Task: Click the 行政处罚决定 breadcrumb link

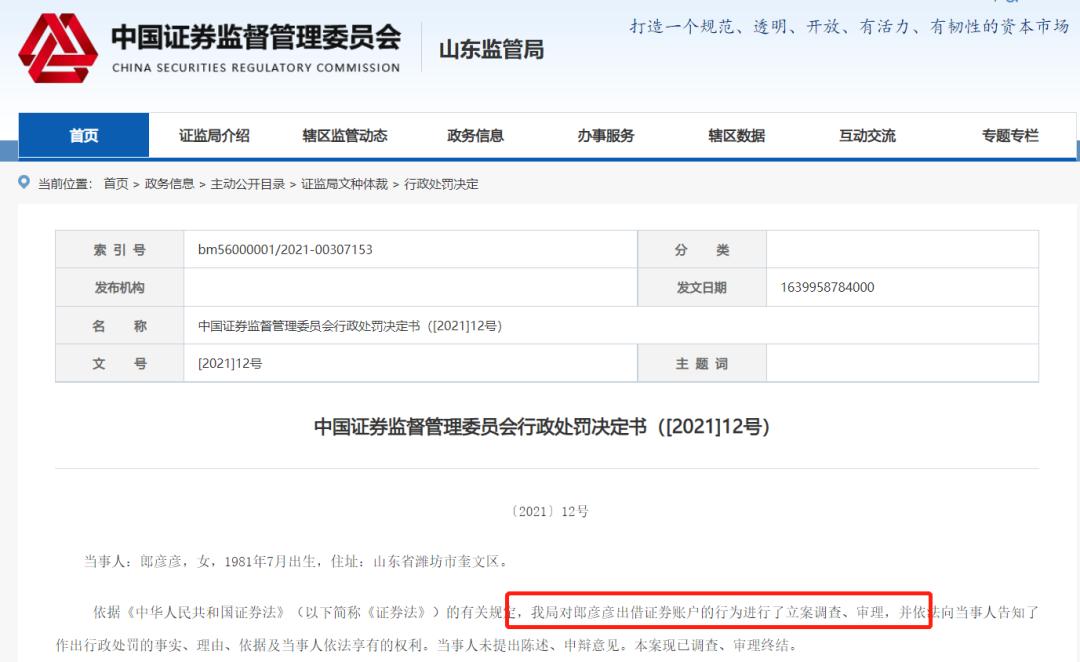Action: 441,184
